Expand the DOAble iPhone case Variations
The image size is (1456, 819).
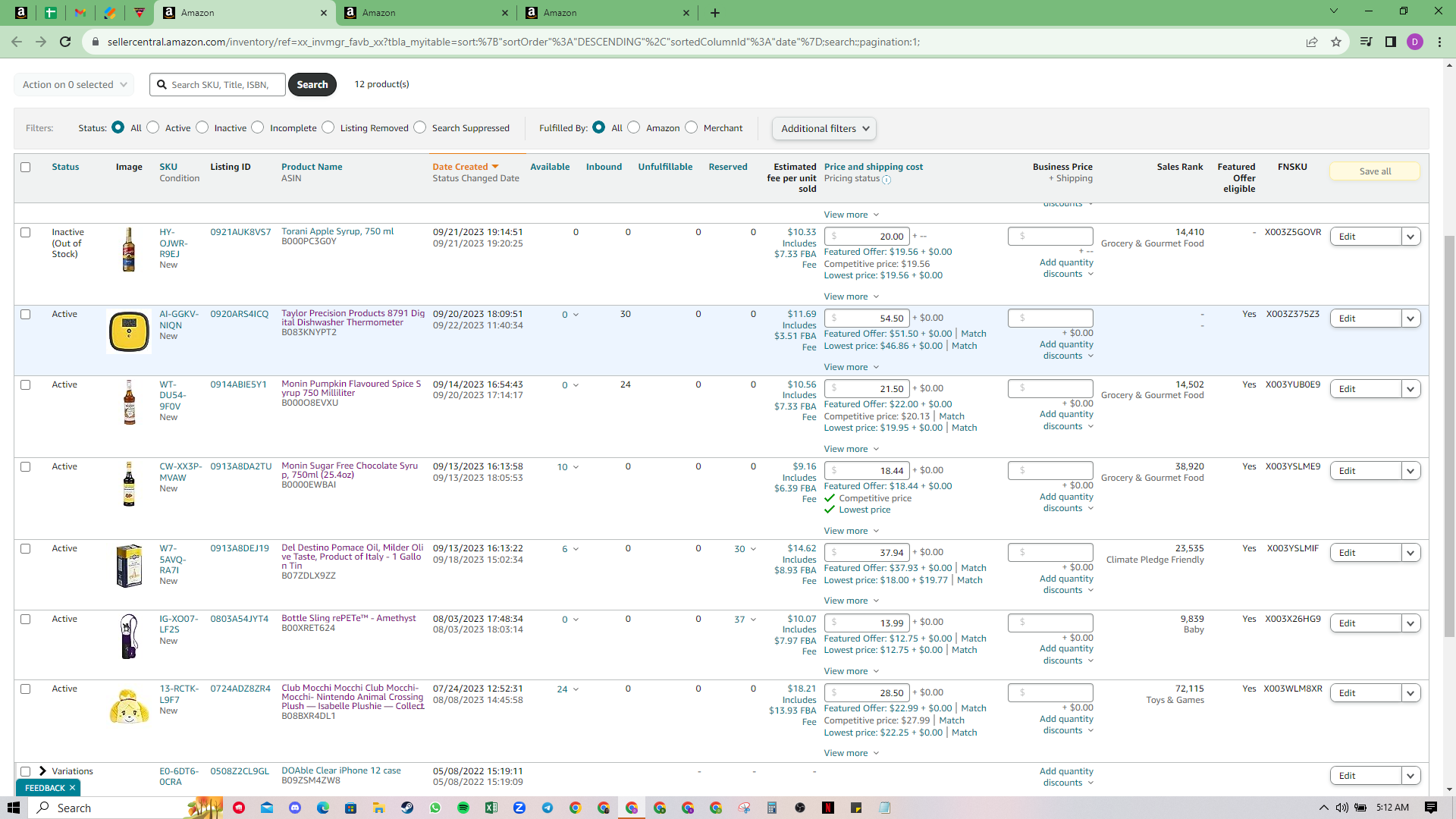point(43,771)
